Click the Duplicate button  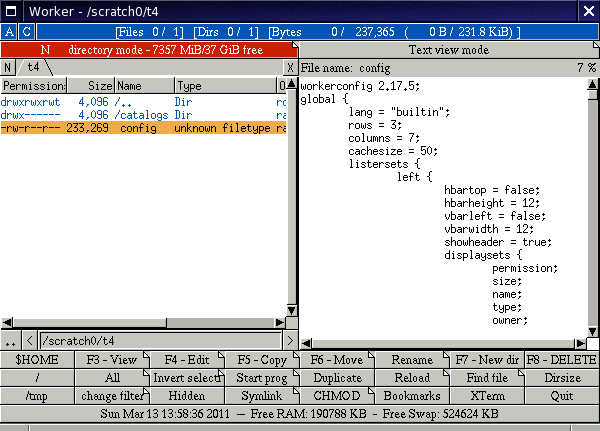(337, 378)
